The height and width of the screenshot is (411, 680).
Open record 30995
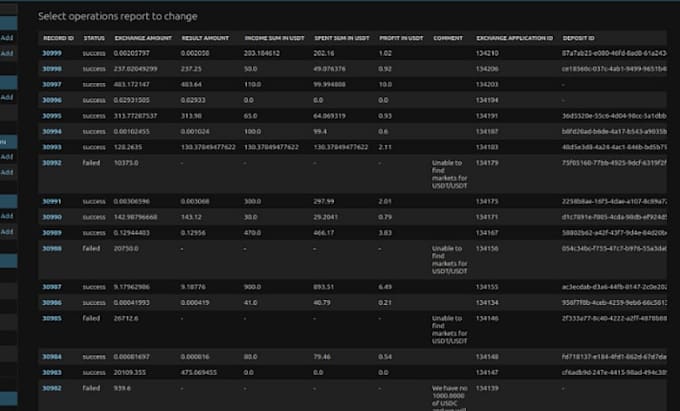tap(52, 116)
